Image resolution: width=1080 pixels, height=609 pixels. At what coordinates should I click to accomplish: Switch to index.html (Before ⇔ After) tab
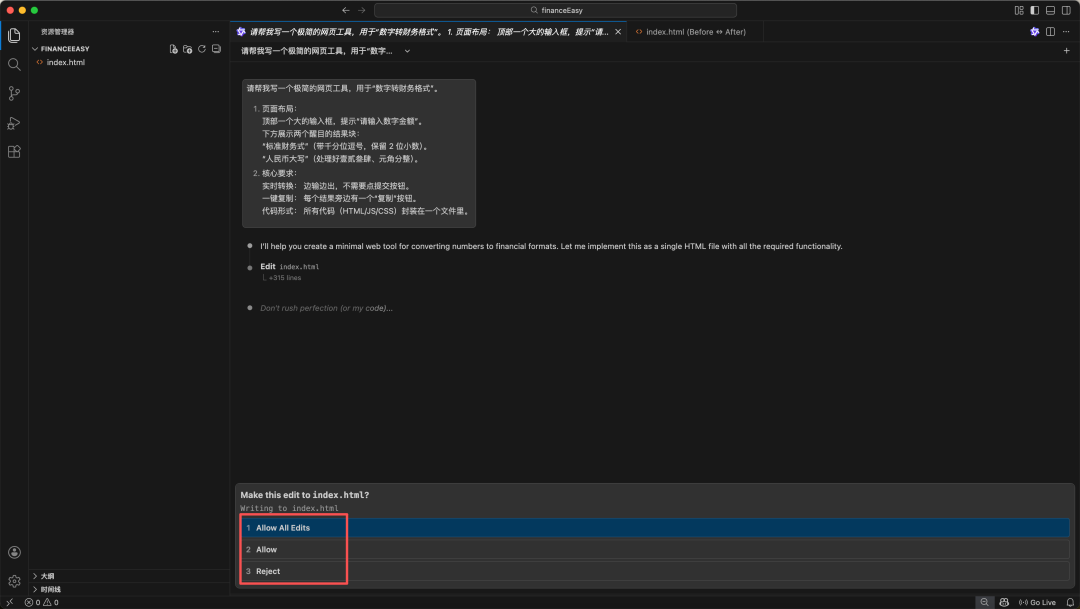tap(694, 32)
